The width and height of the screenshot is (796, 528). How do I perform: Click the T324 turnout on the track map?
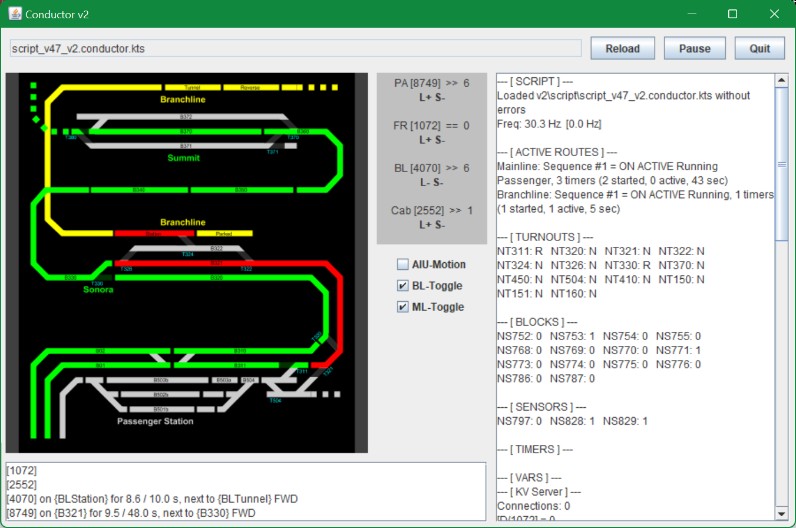[x=187, y=255]
